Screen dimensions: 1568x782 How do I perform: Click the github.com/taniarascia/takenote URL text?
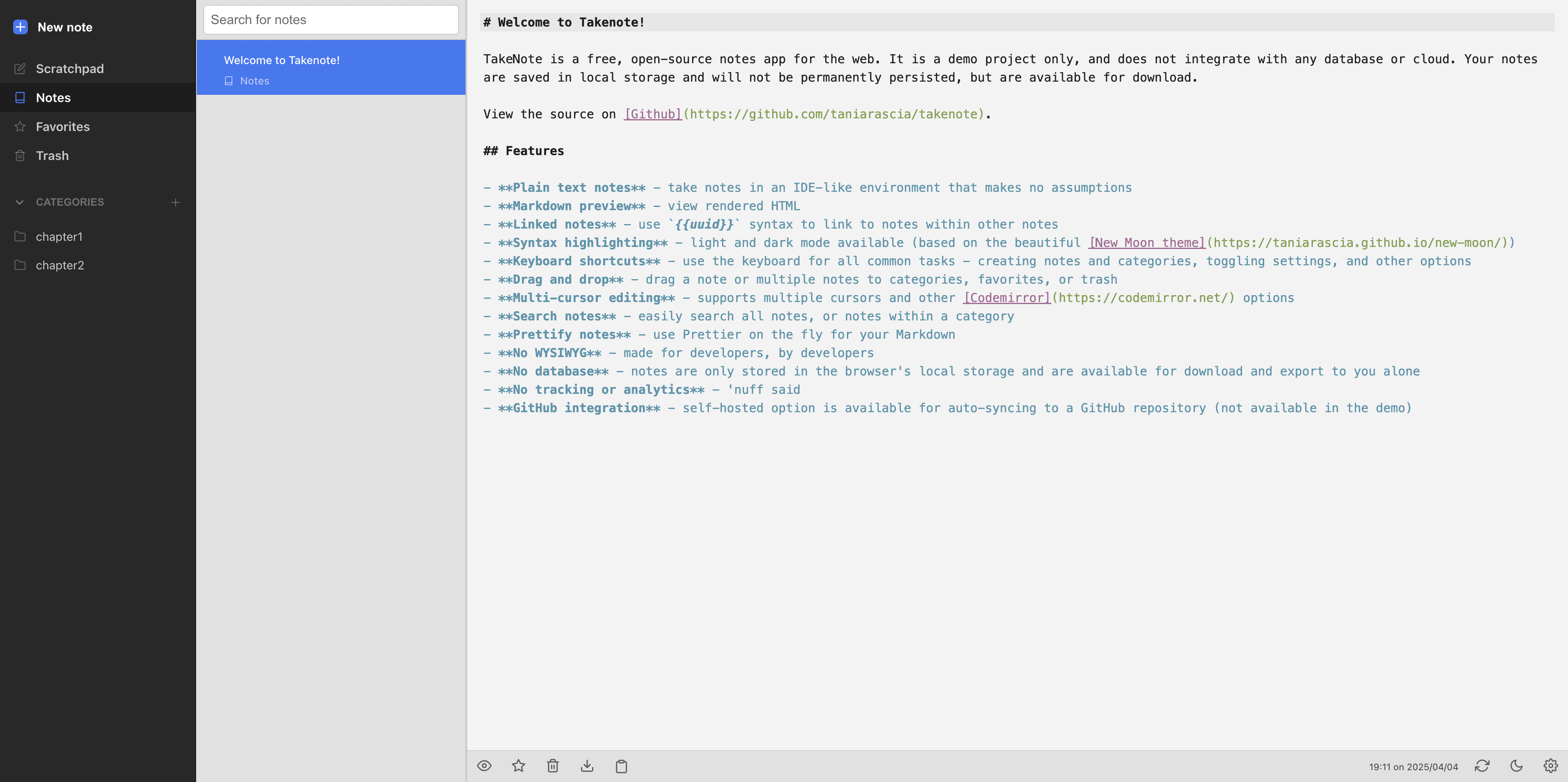coord(833,114)
